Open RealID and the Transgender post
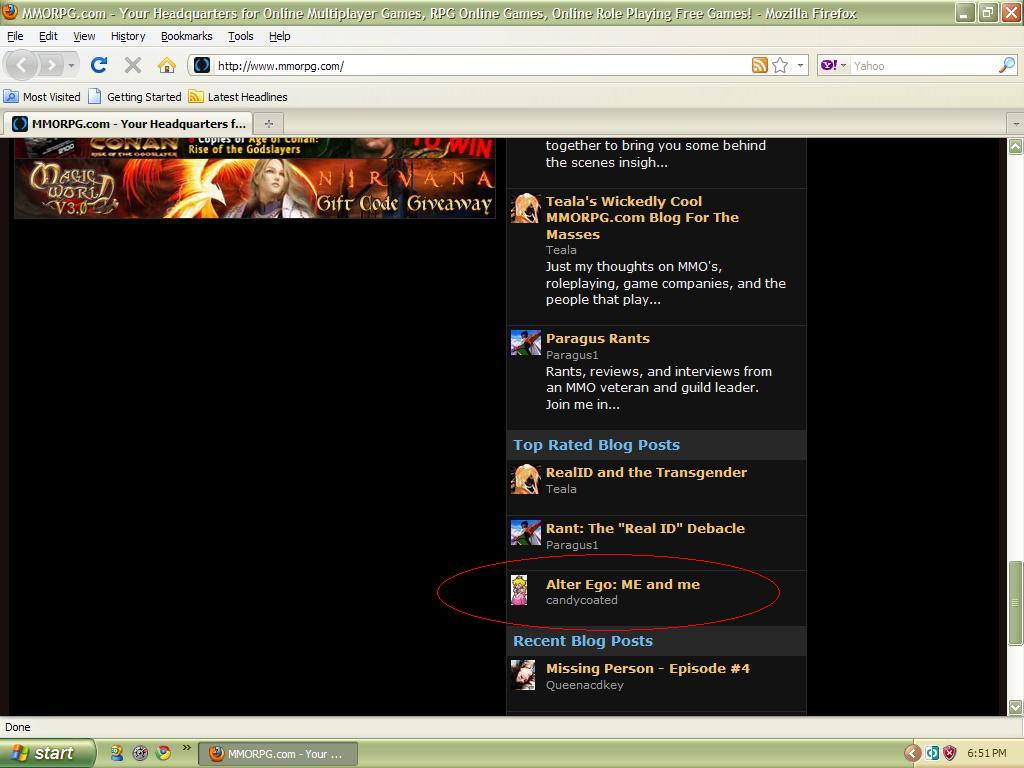The image size is (1024, 768). (647, 472)
